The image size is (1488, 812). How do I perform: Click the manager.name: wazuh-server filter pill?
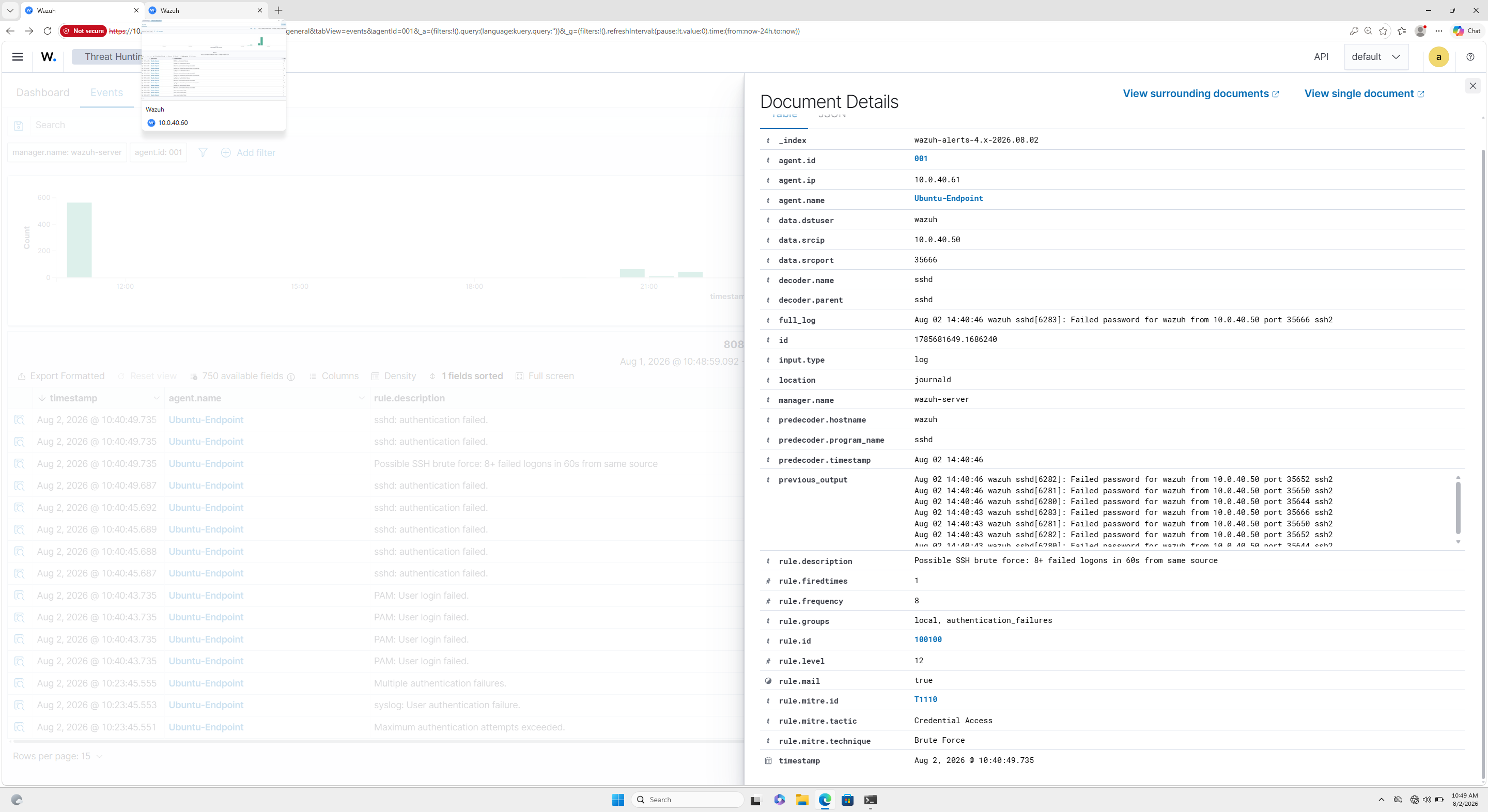point(67,152)
